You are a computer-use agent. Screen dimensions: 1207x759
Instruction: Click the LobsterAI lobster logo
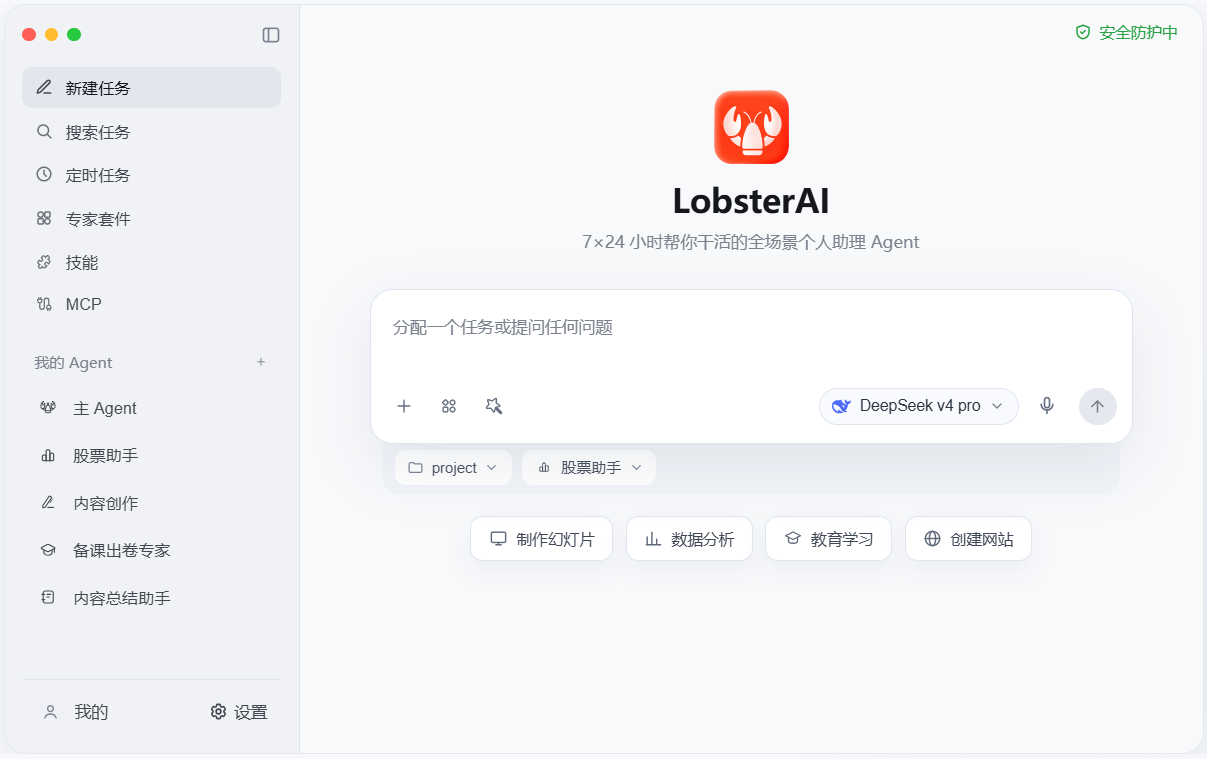click(751, 127)
